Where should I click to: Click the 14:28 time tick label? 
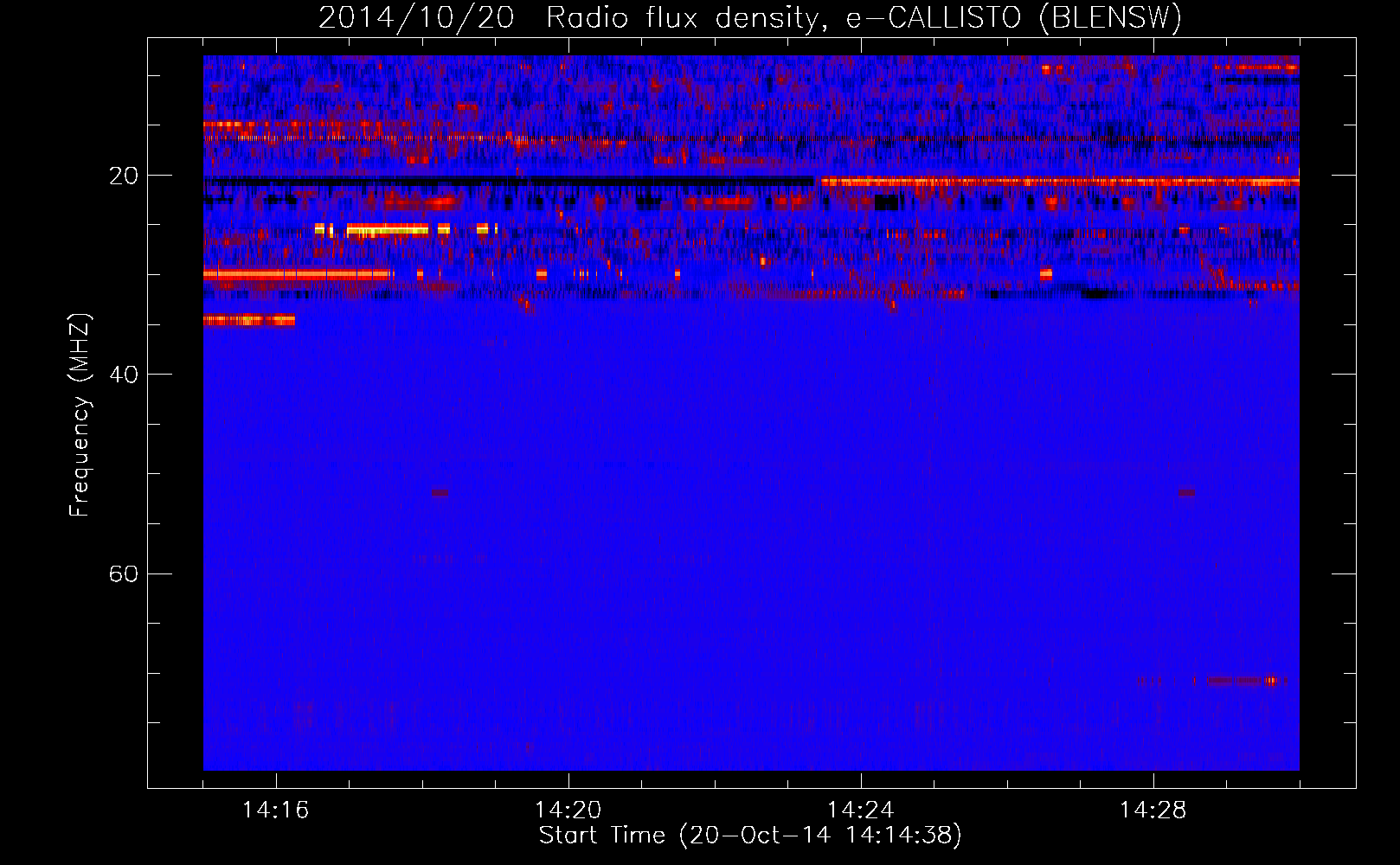click(1153, 811)
